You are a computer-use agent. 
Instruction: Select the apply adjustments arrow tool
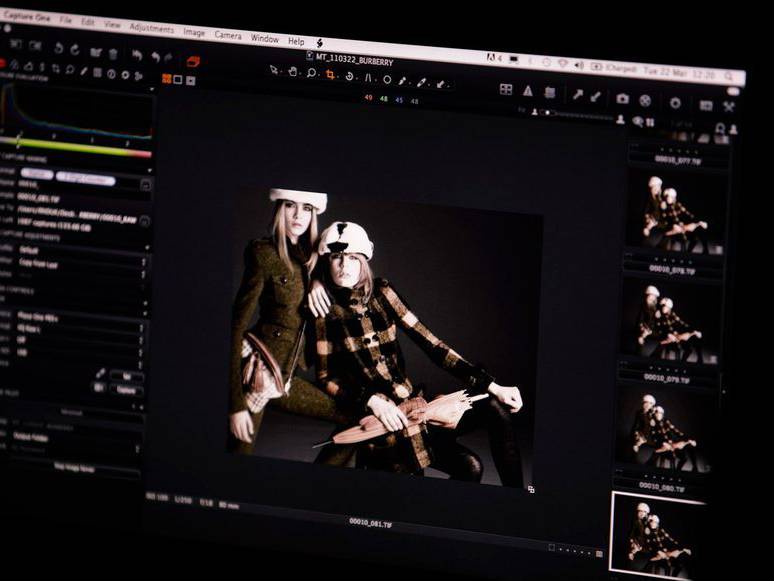[440, 84]
